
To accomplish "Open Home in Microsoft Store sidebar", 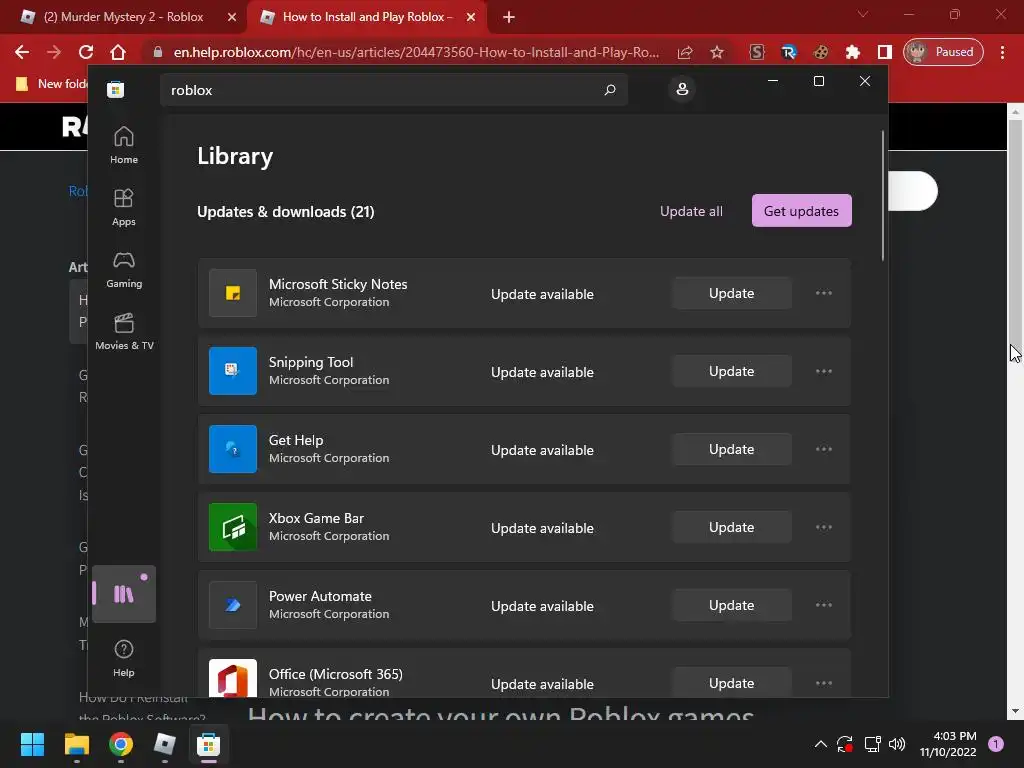I will (123, 146).
